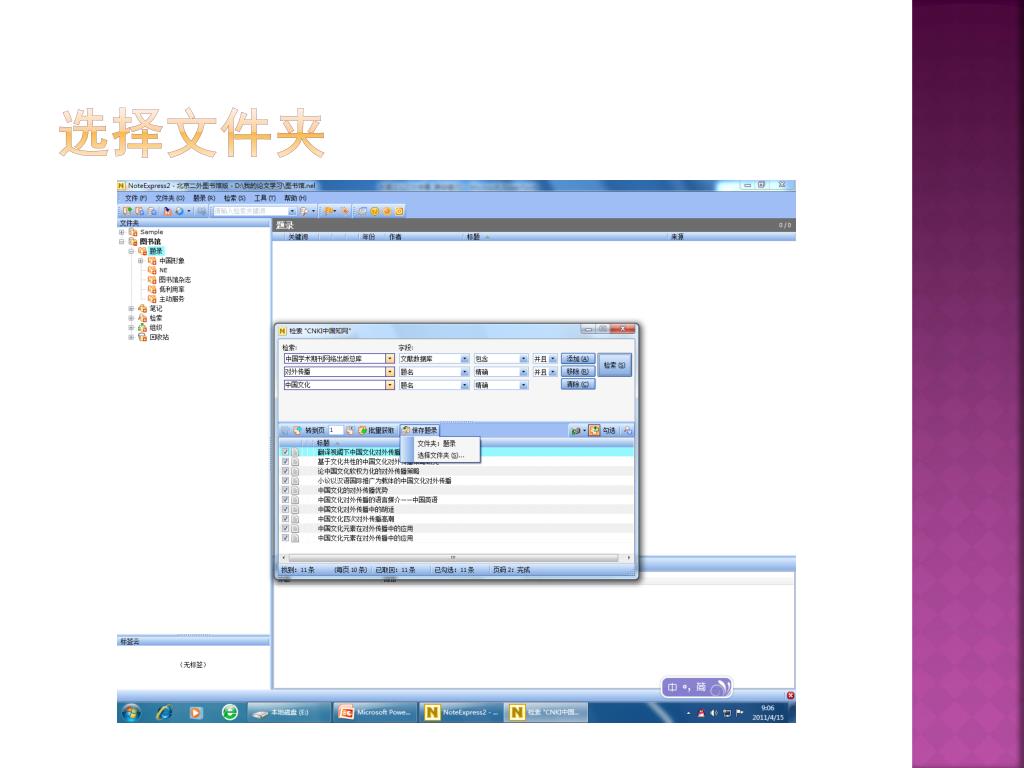
Task: Click the 添加 (A) button
Action: (578, 359)
